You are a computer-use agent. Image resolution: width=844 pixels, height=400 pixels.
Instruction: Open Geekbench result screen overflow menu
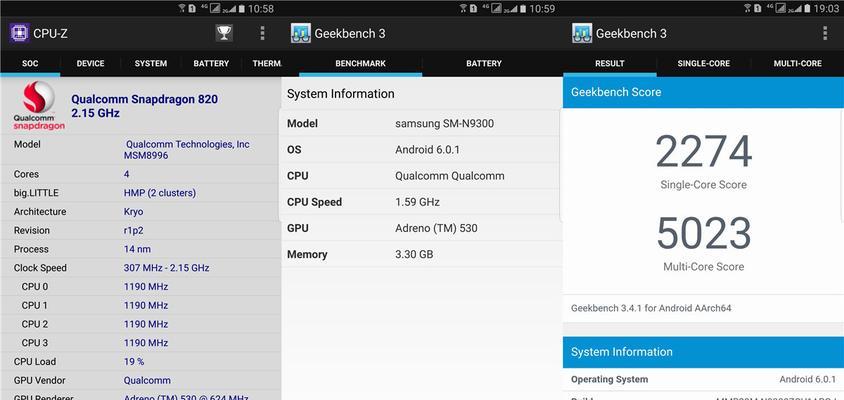(825, 33)
